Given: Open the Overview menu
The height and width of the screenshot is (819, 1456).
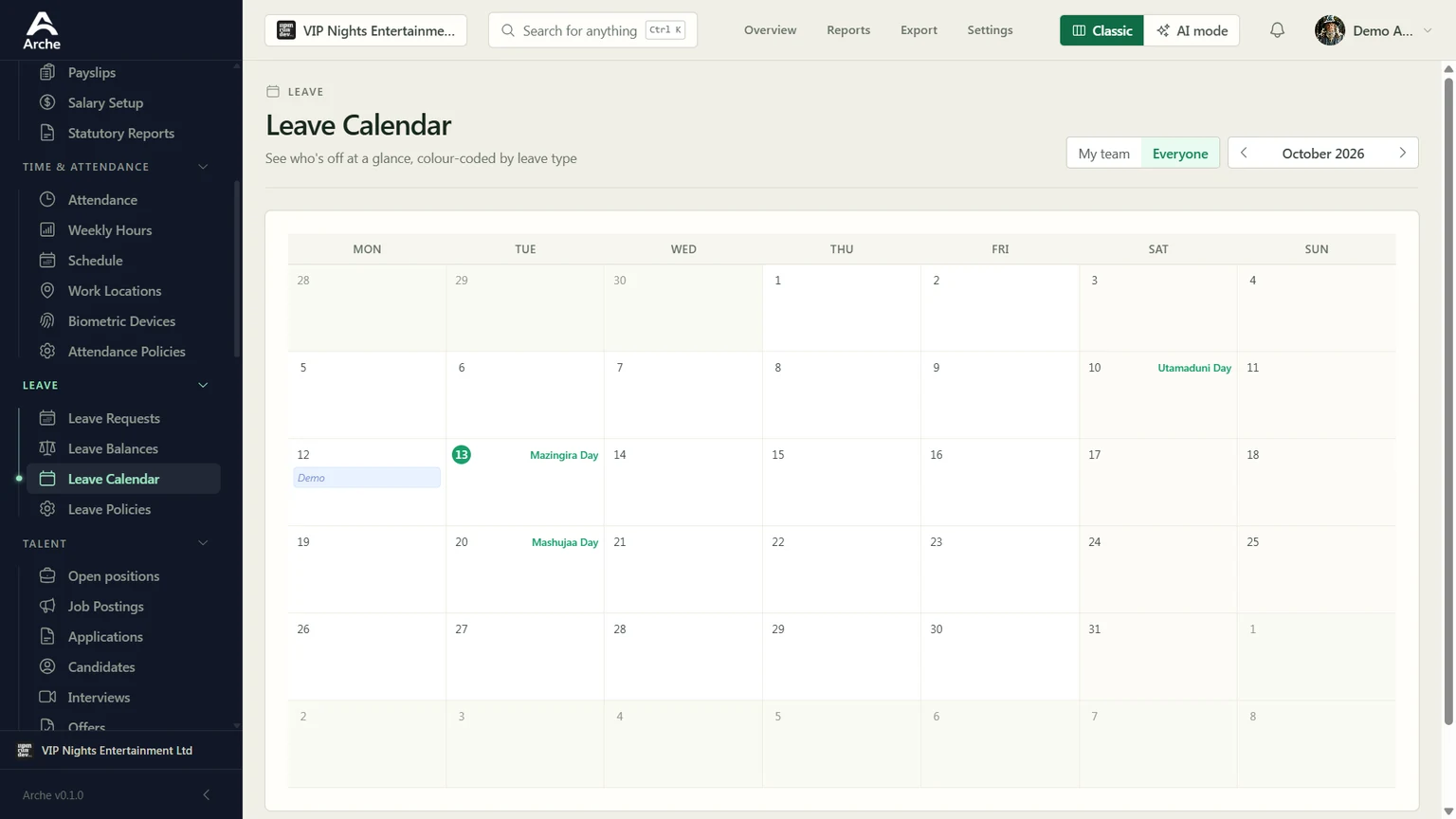Looking at the screenshot, I should pos(770,30).
